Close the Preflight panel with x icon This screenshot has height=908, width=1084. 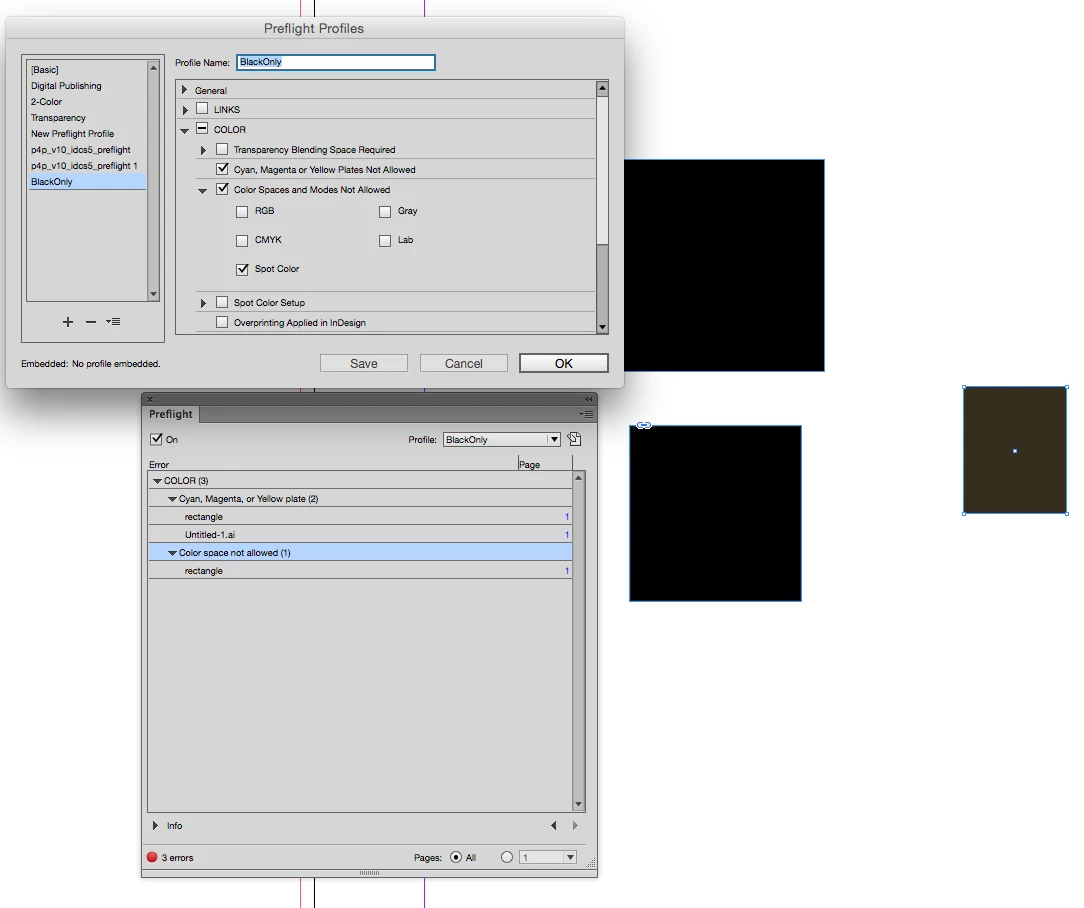[150, 399]
